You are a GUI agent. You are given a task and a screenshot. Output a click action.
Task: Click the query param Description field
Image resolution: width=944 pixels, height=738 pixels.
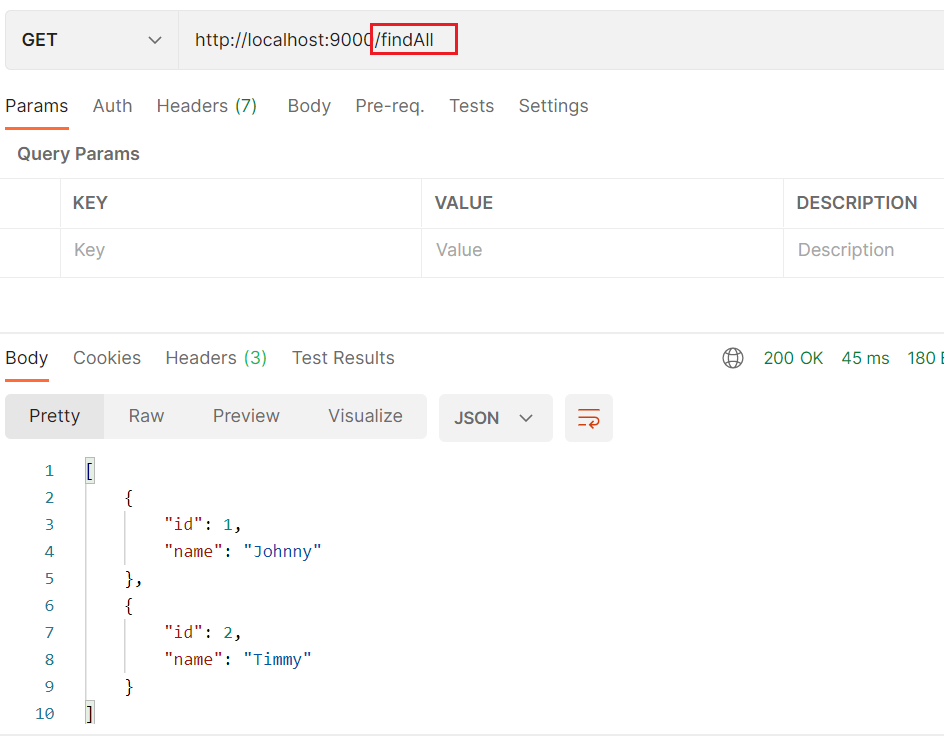[x=864, y=253]
